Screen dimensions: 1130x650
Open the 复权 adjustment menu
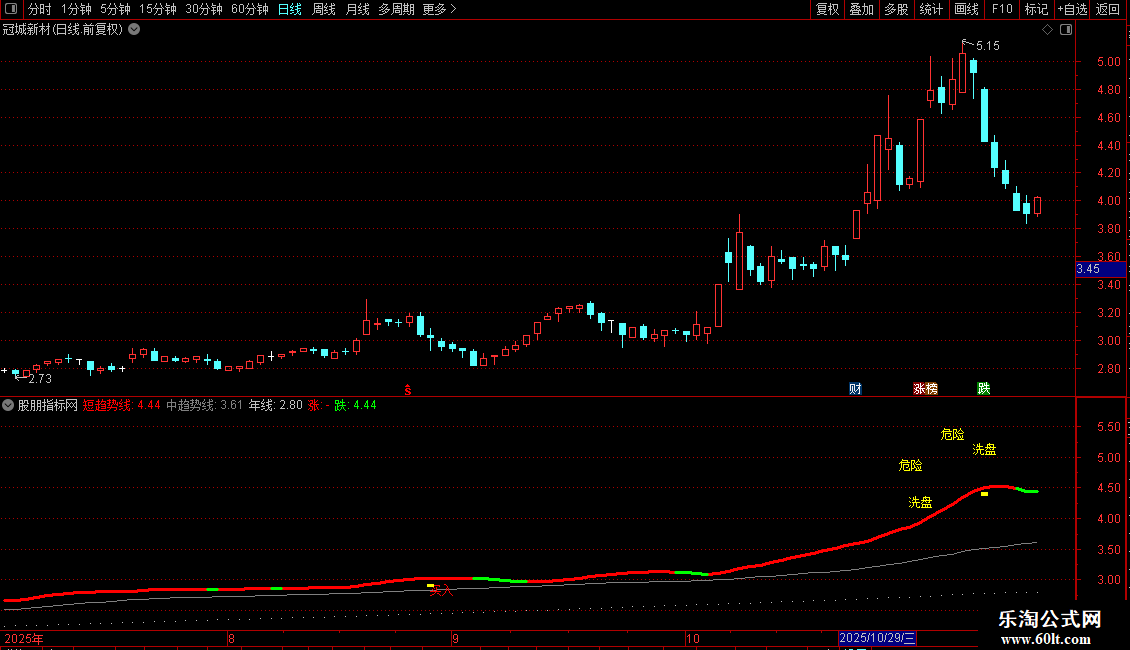click(827, 9)
